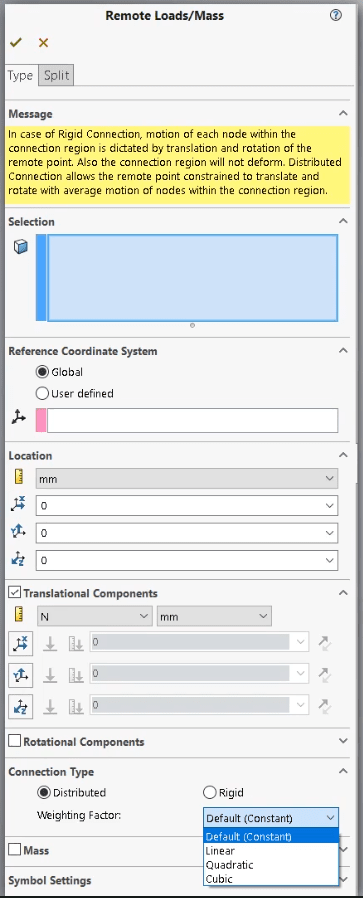Select the Global coordinate system radio

pos(42,372)
